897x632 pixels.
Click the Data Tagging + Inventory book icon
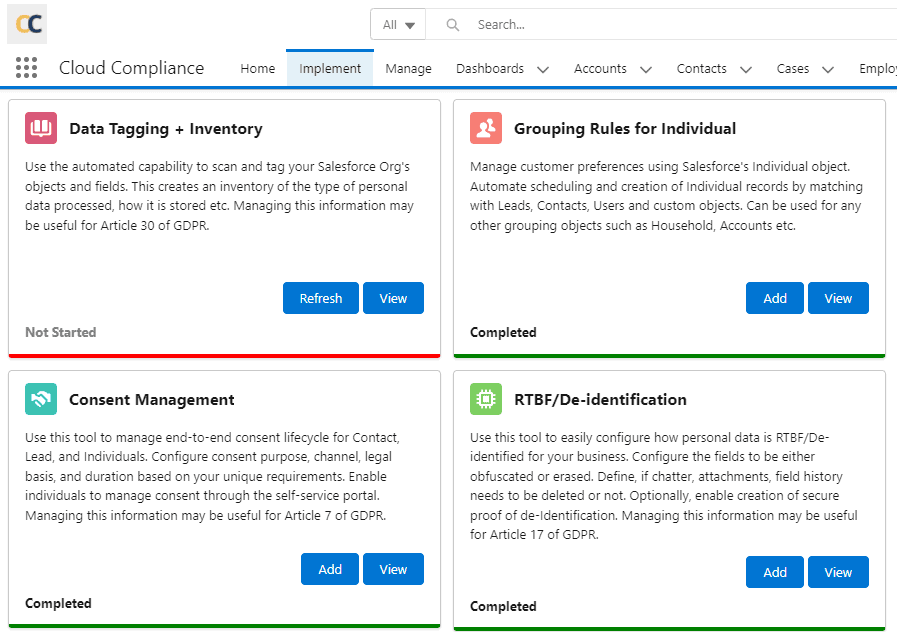tap(41, 128)
